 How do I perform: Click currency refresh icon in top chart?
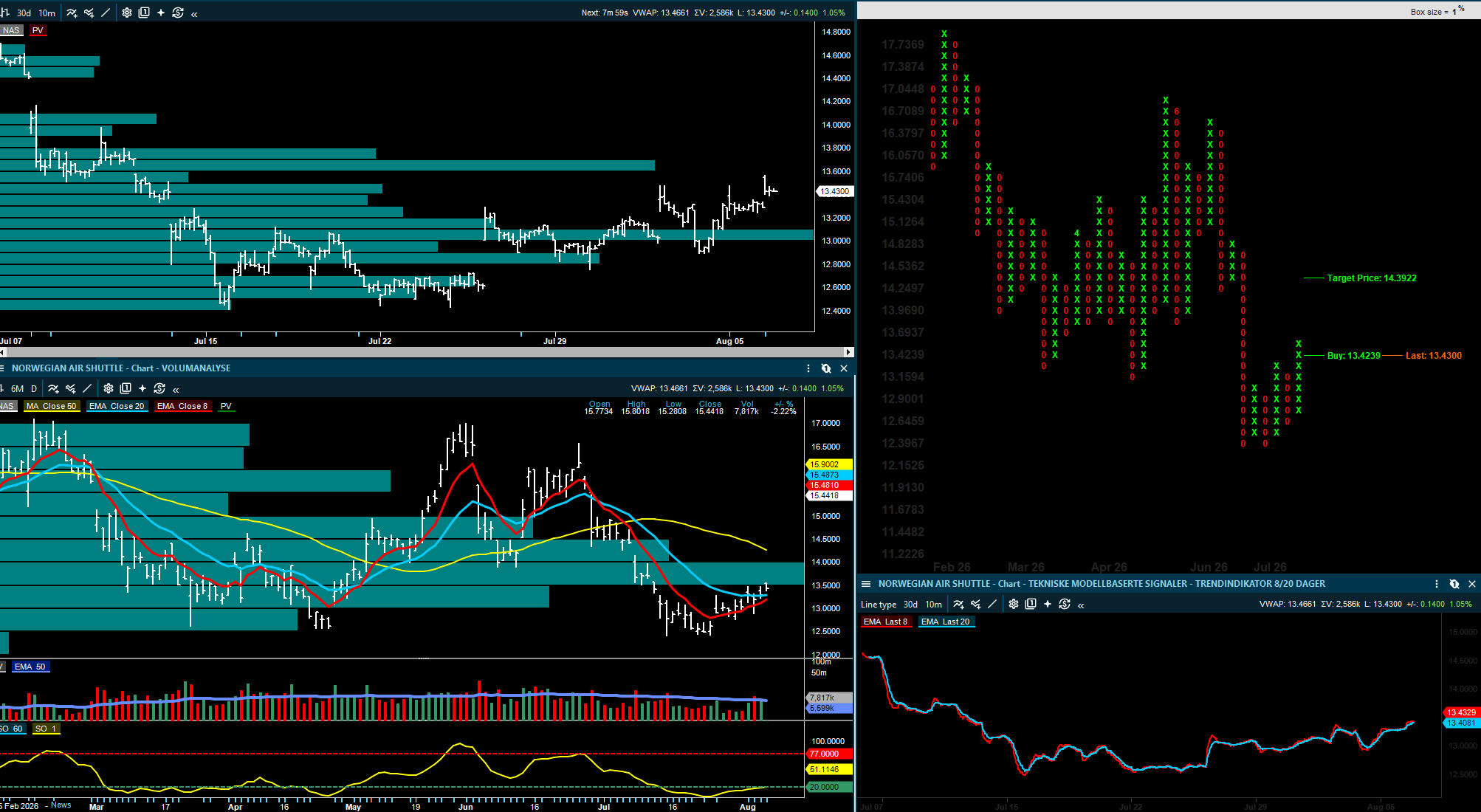point(178,13)
